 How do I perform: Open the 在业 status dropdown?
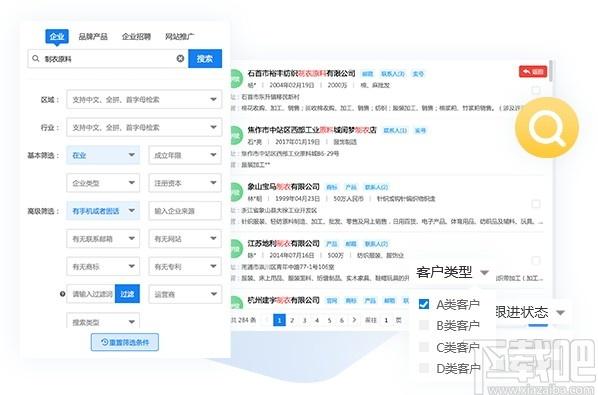coord(103,155)
